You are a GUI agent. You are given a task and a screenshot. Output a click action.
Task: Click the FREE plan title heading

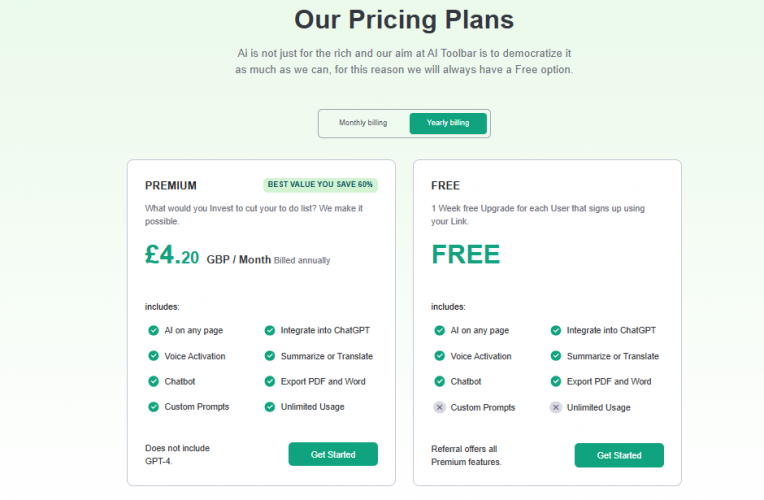tap(445, 186)
